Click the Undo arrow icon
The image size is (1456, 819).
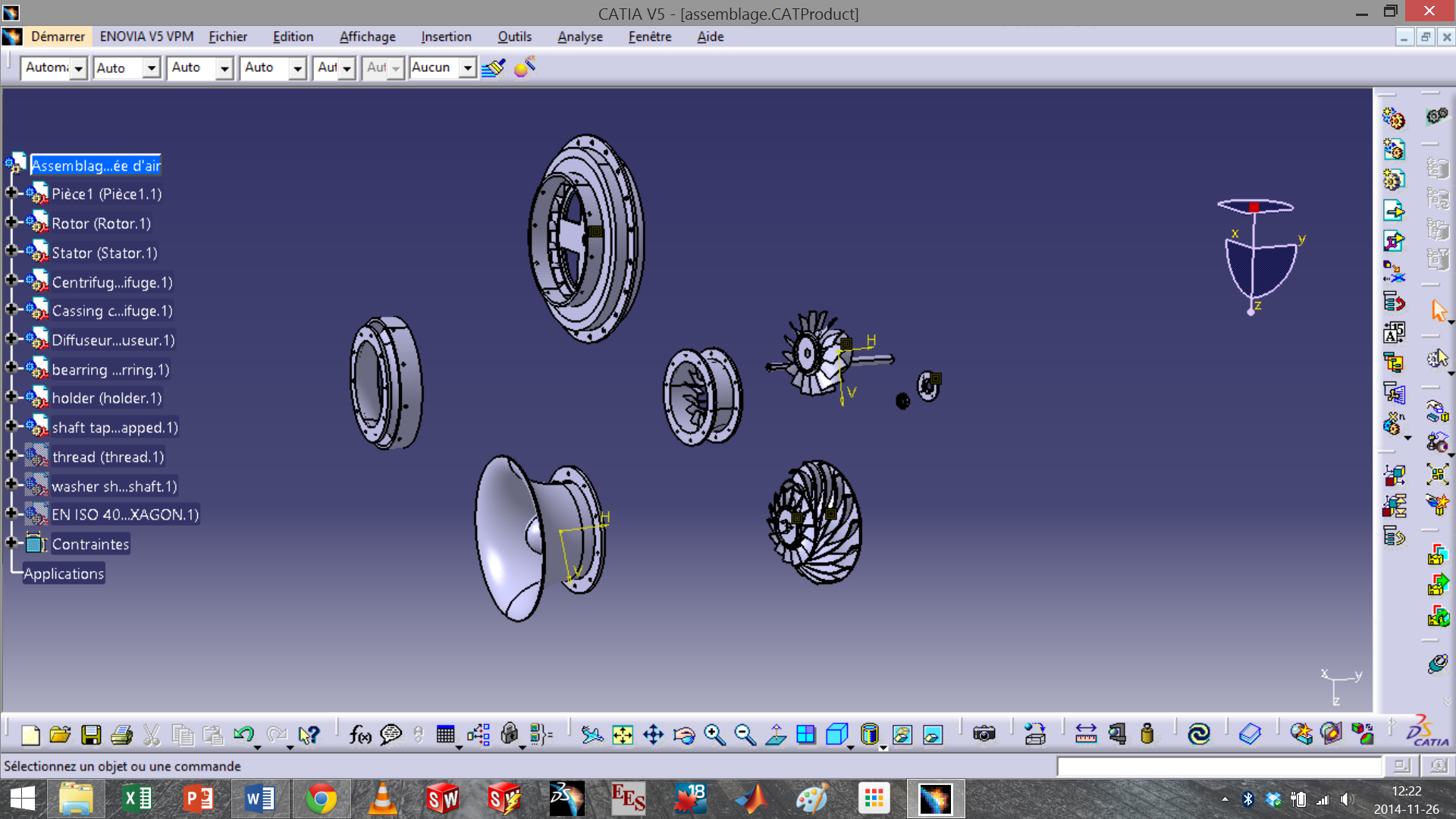pos(243,734)
